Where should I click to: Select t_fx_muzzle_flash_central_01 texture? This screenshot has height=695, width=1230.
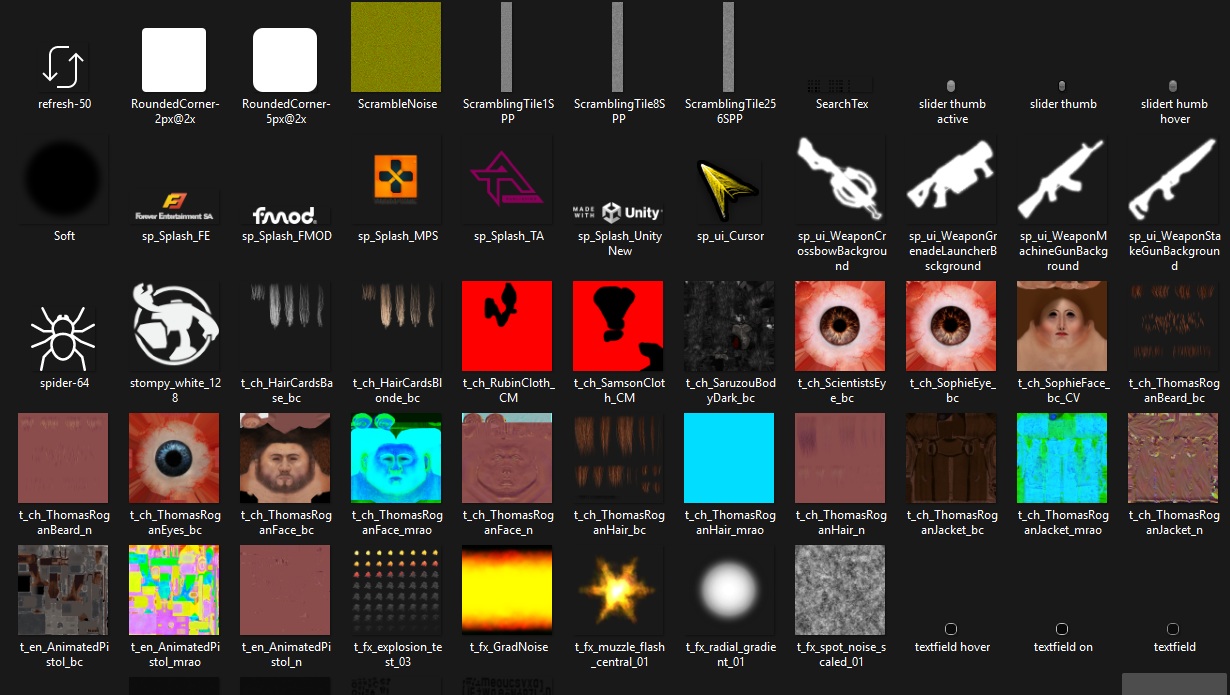[x=618, y=590]
